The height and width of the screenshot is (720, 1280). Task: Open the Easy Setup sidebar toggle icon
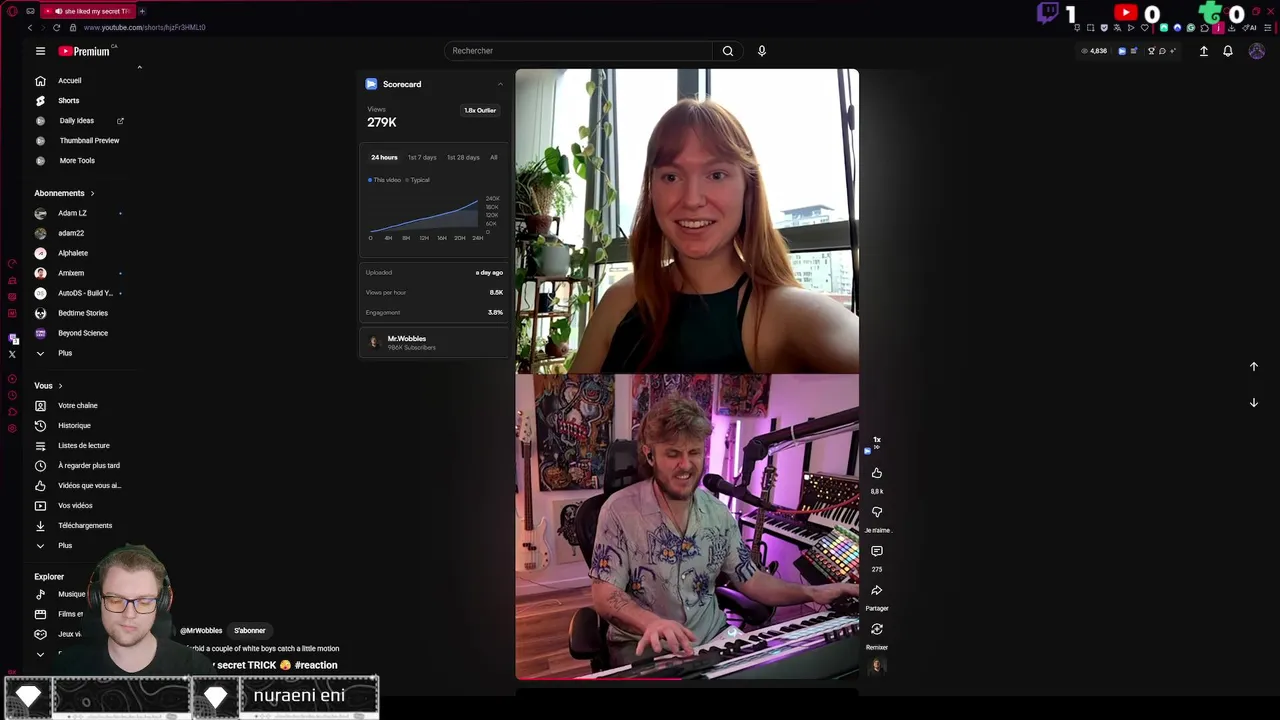1267,27
